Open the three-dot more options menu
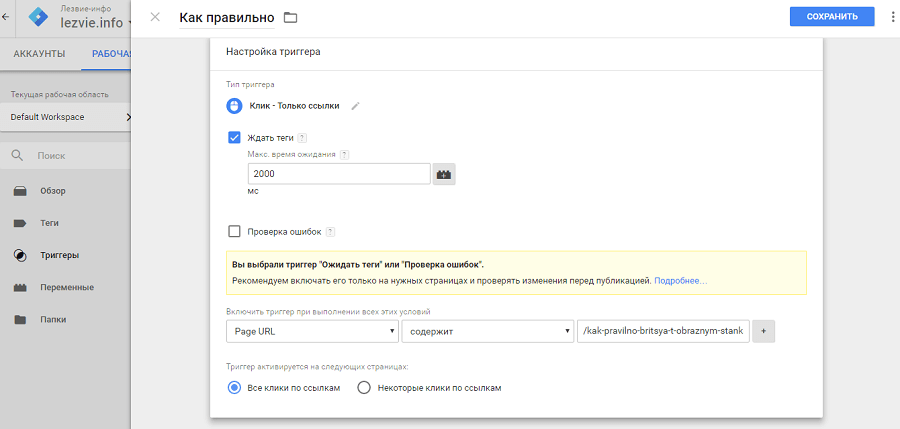 click(x=893, y=17)
